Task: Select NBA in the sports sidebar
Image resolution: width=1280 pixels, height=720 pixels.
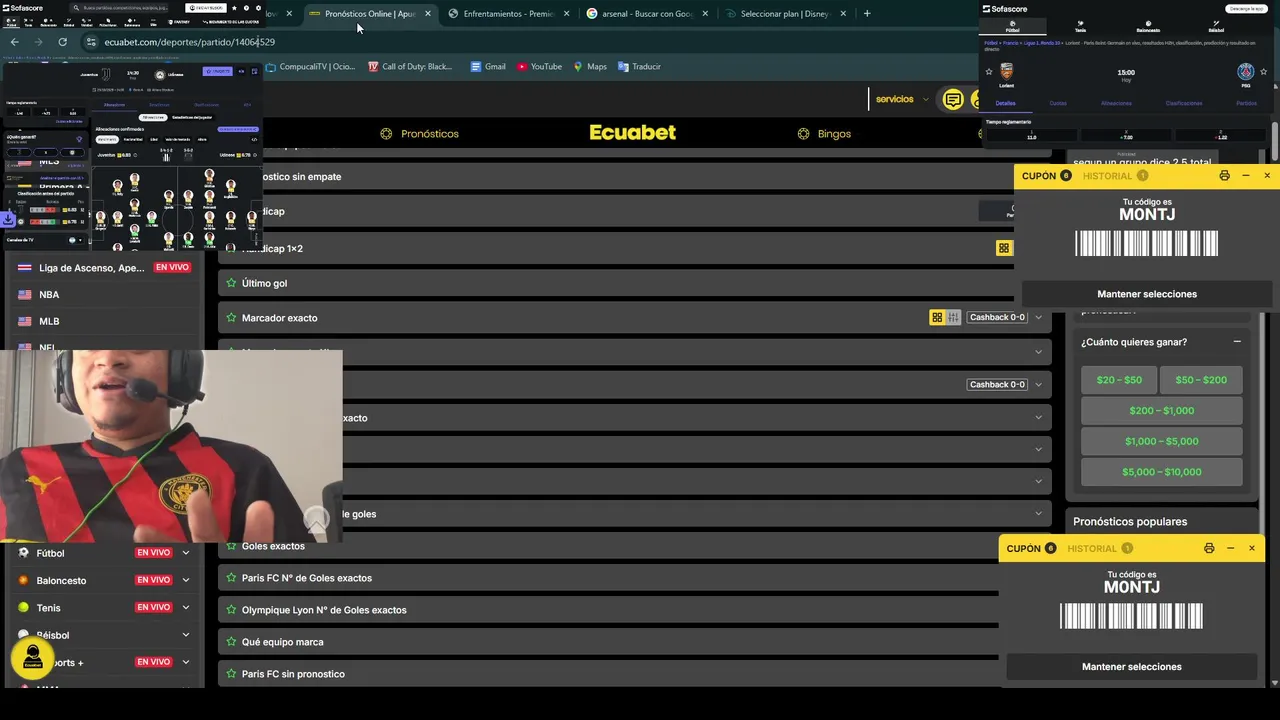Action: pyautogui.click(x=49, y=295)
